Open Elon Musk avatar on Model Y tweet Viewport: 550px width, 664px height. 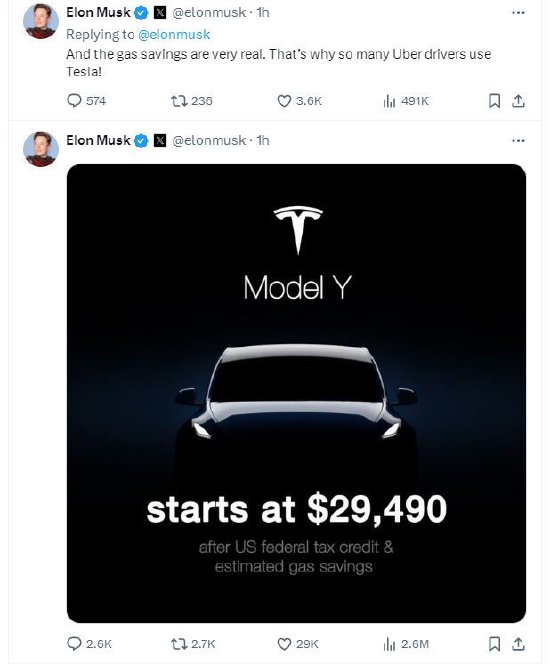(41, 149)
